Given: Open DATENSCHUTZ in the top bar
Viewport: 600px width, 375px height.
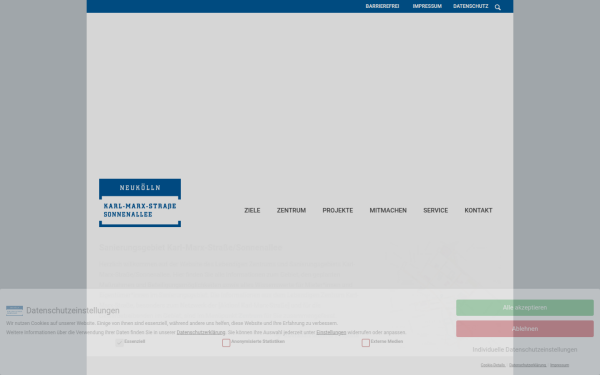Looking at the screenshot, I should [471, 6].
